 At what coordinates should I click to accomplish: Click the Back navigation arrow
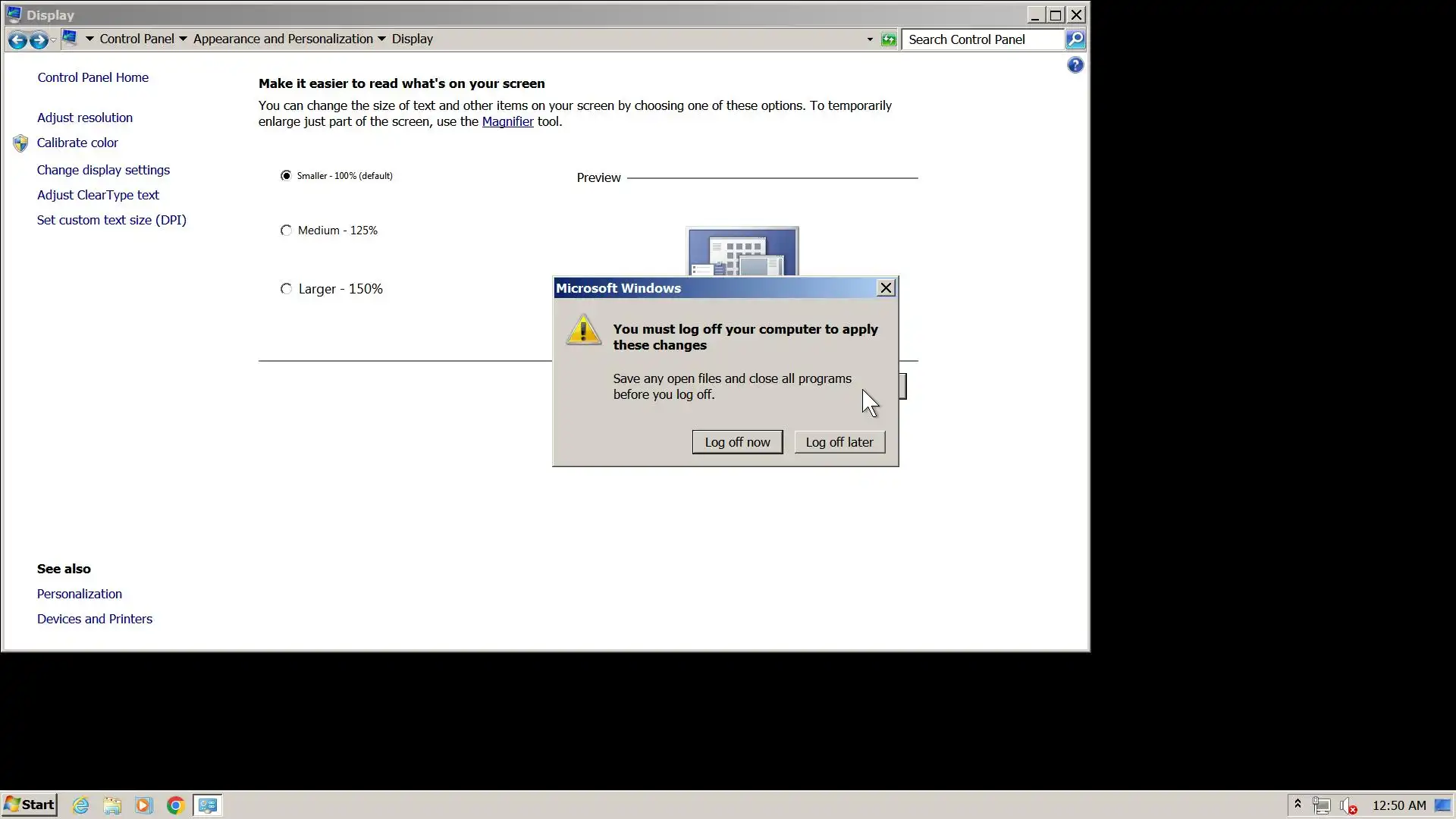click(17, 39)
